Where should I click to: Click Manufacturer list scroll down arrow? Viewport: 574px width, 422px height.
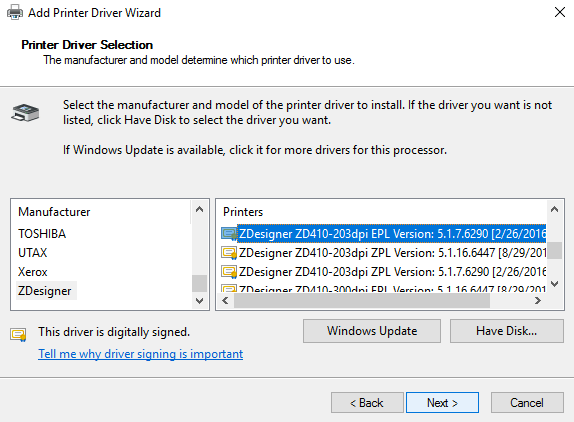point(200,301)
